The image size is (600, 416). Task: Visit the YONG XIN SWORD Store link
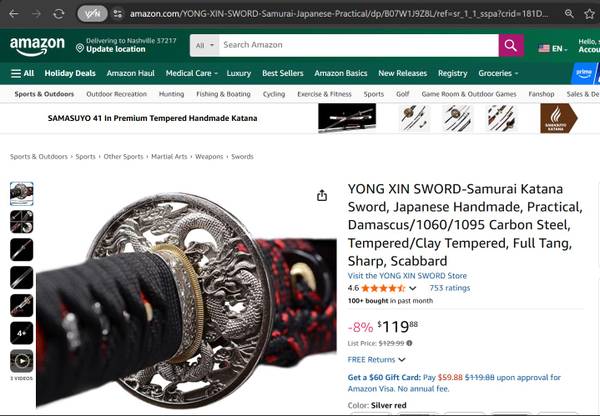click(x=407, y=276)
